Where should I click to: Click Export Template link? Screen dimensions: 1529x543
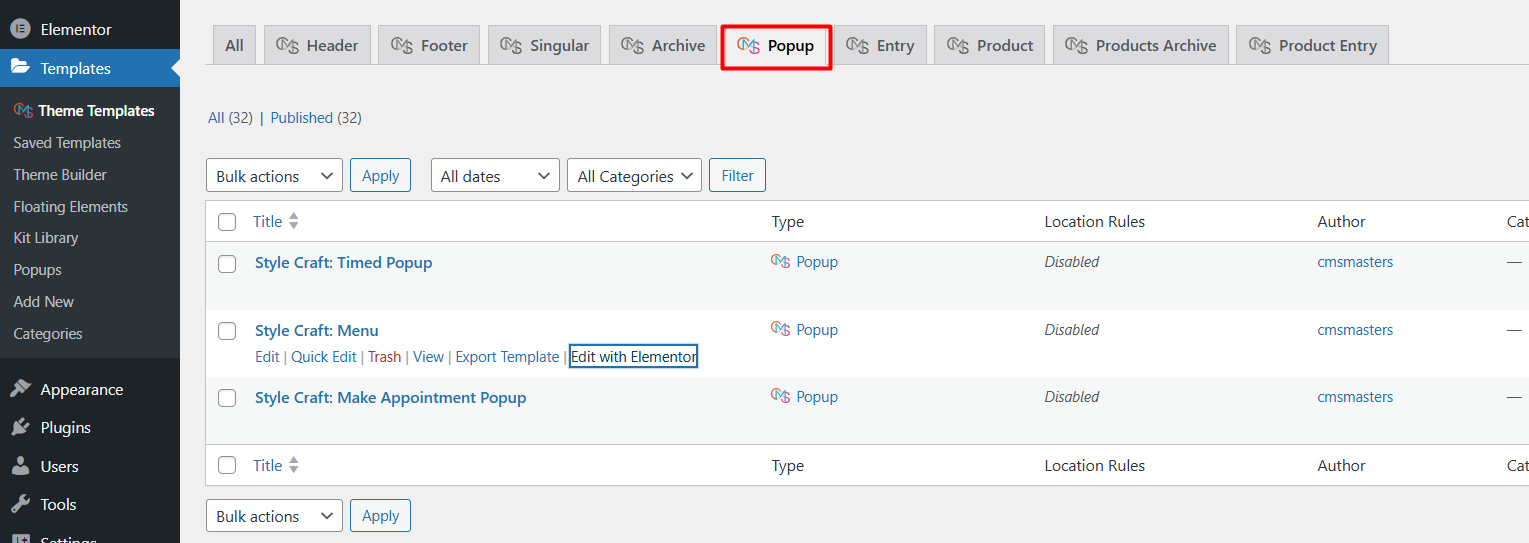click(x=507, y=357)
